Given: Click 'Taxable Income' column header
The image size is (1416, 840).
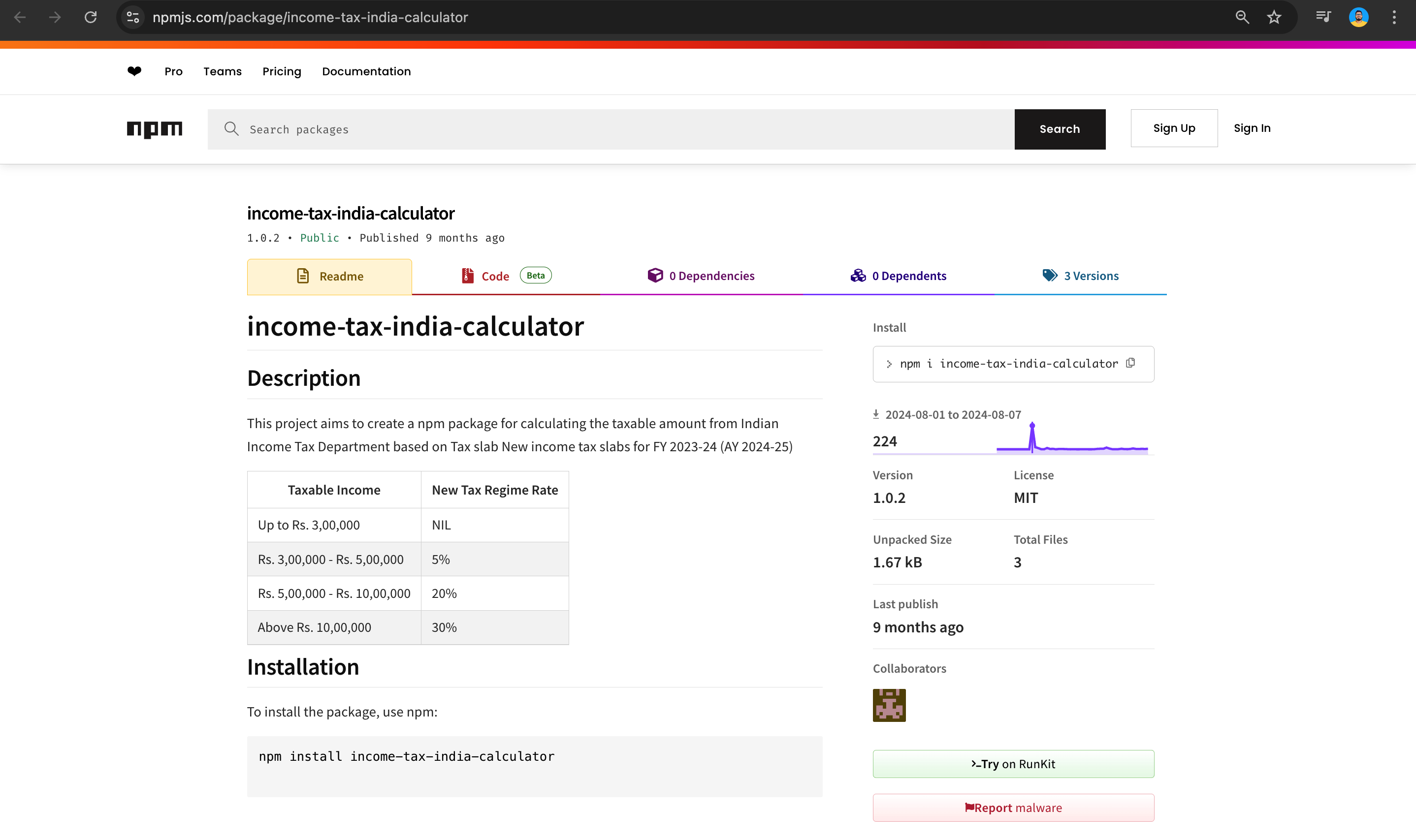Looking at the screenshot, I should (334, 490).
